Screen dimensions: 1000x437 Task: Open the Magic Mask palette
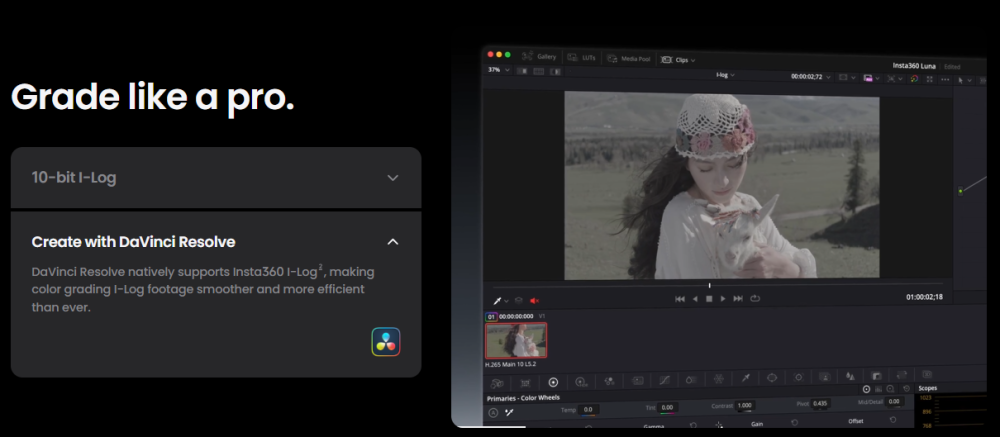tap(825, 376)
